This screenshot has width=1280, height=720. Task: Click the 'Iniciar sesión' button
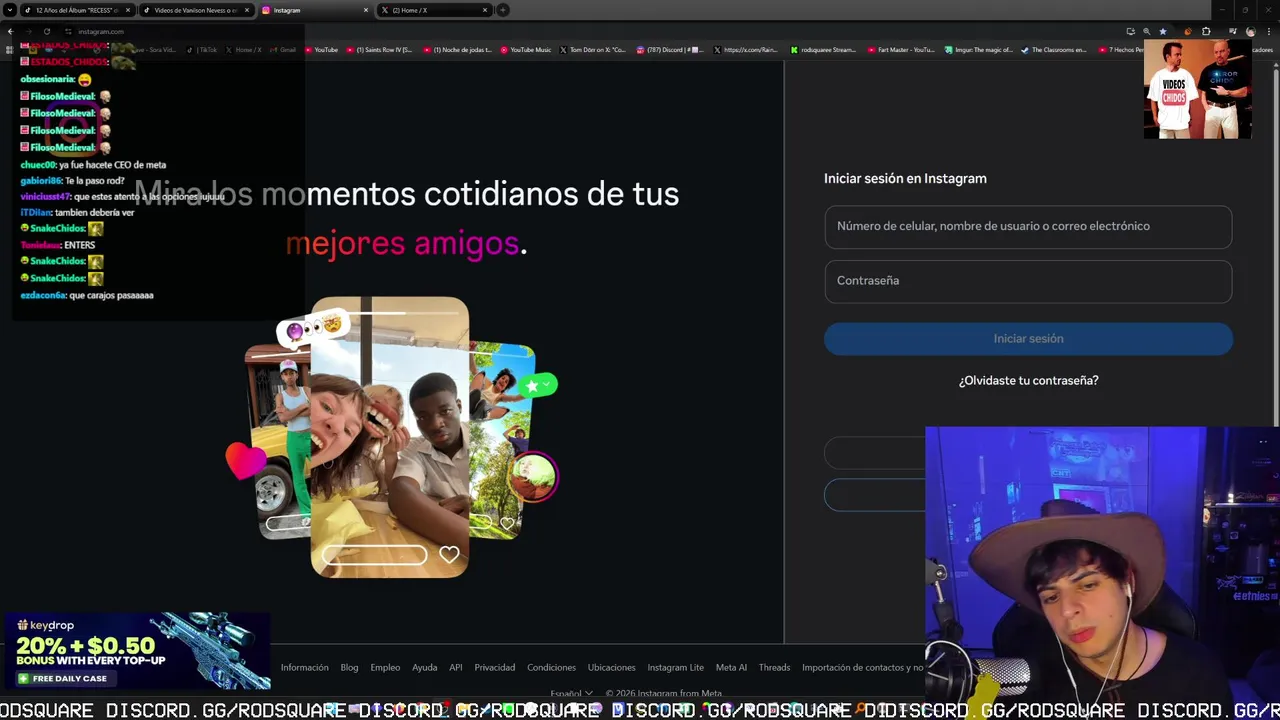pyautogui.click(x=1028, y=339)
